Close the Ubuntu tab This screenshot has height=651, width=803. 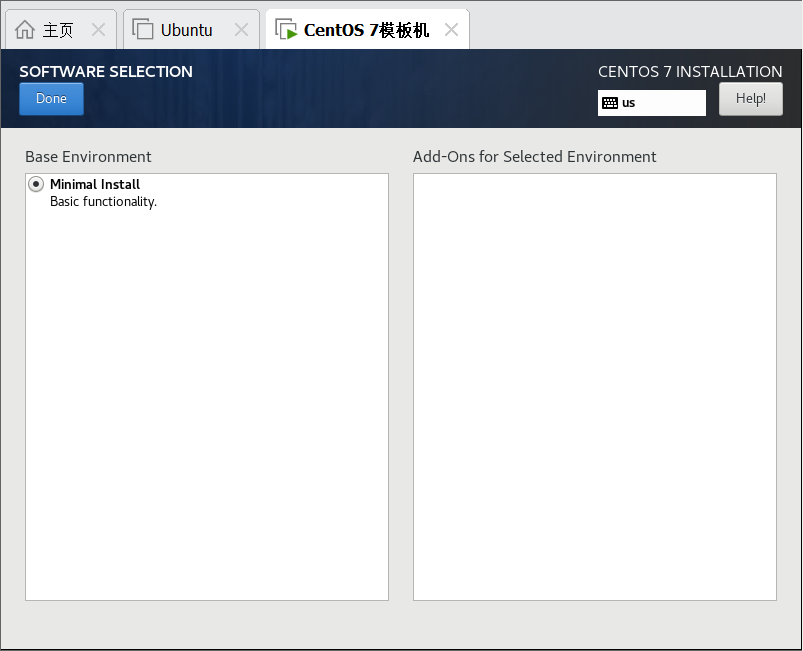click(241, 30)
